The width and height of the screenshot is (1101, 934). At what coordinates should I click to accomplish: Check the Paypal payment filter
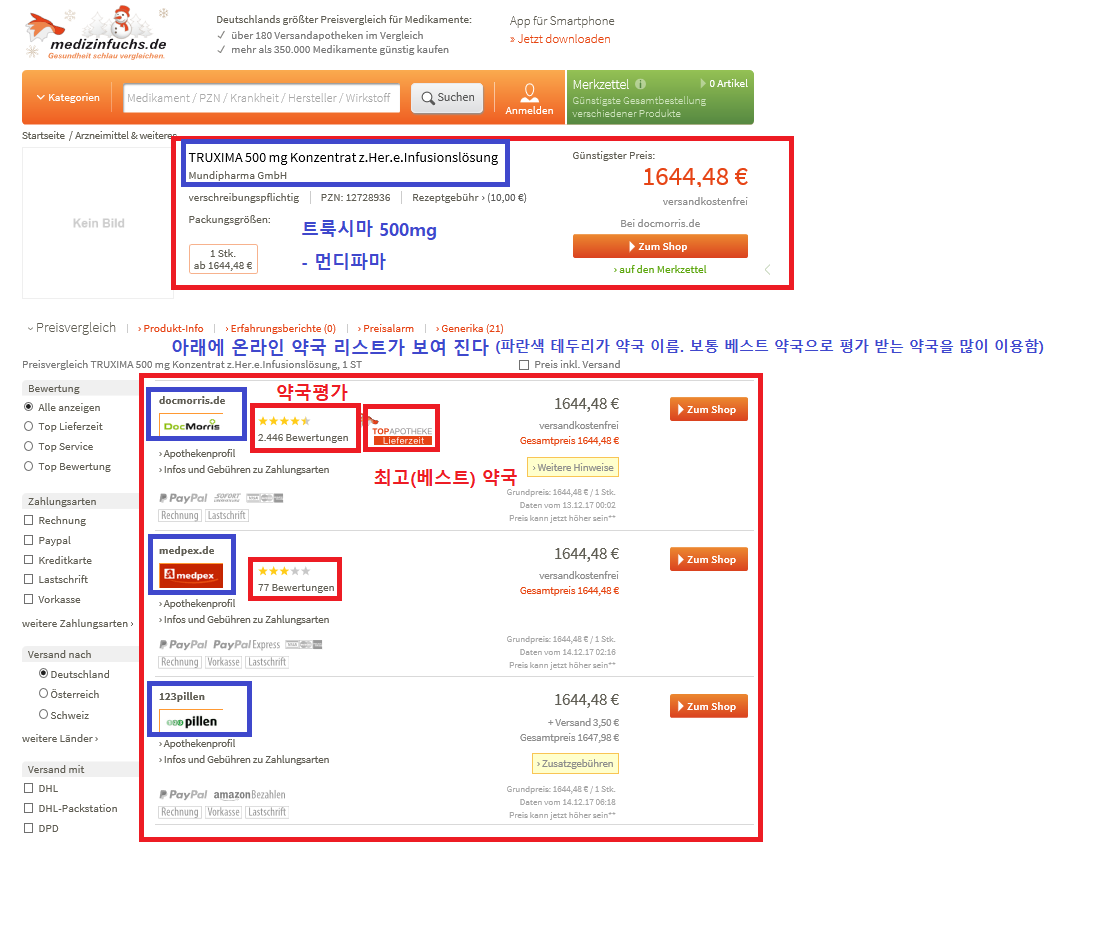[29, 540]
